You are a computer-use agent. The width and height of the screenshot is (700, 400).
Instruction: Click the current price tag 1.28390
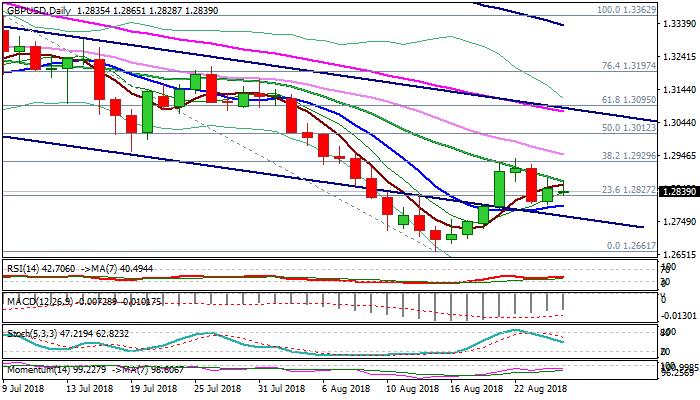[672, 192]
